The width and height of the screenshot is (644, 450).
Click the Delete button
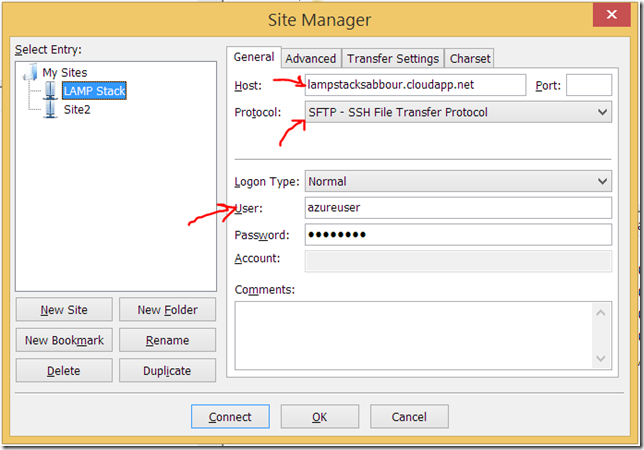(64, 370)
